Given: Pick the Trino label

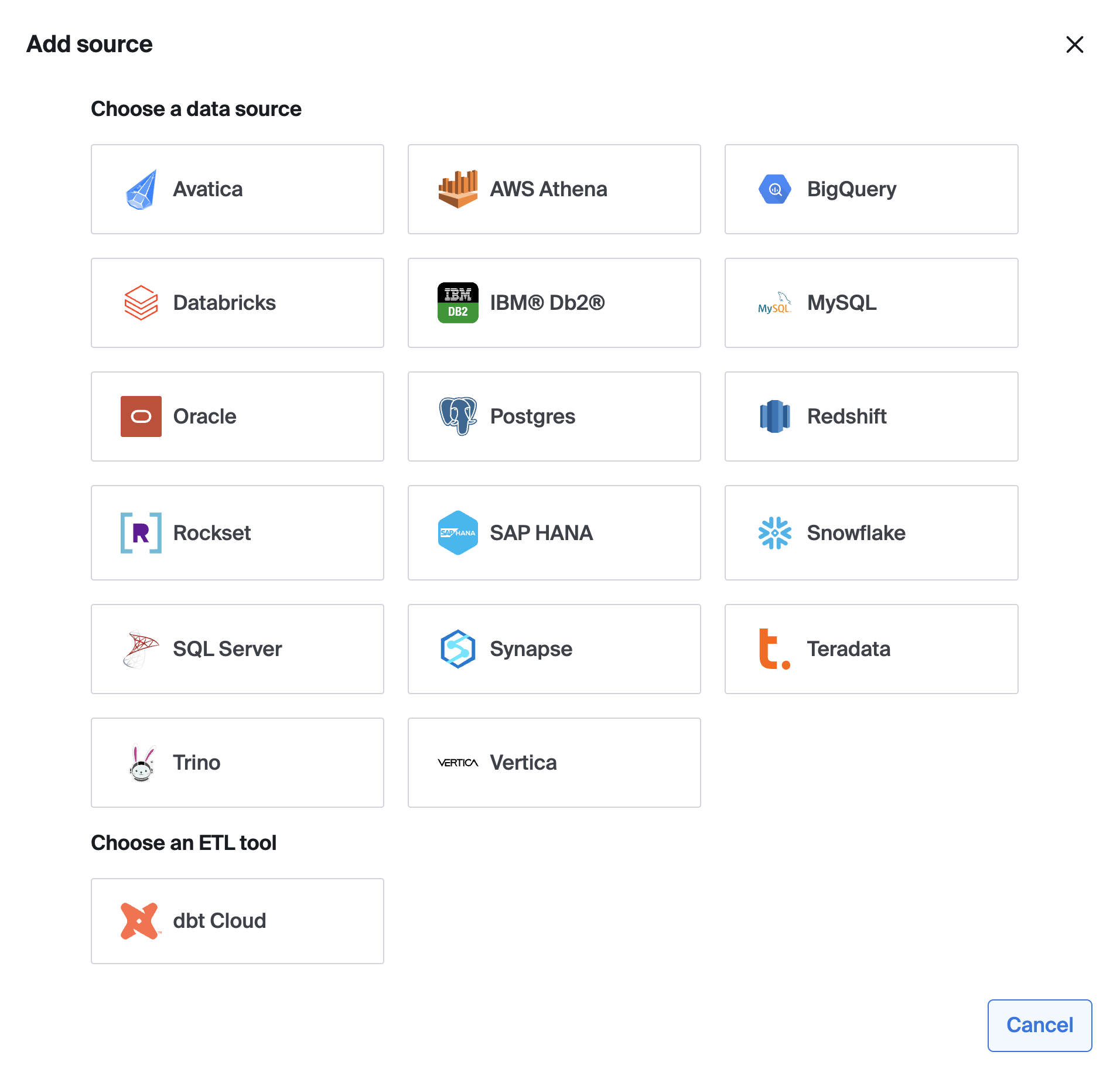Looking at the screenshot, I should click(x=196, y=763).
